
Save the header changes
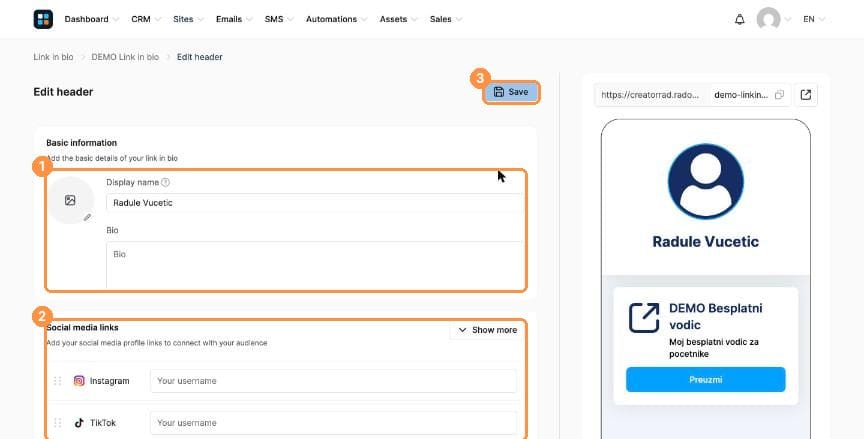pyautogui.click(x=511, y=92)
